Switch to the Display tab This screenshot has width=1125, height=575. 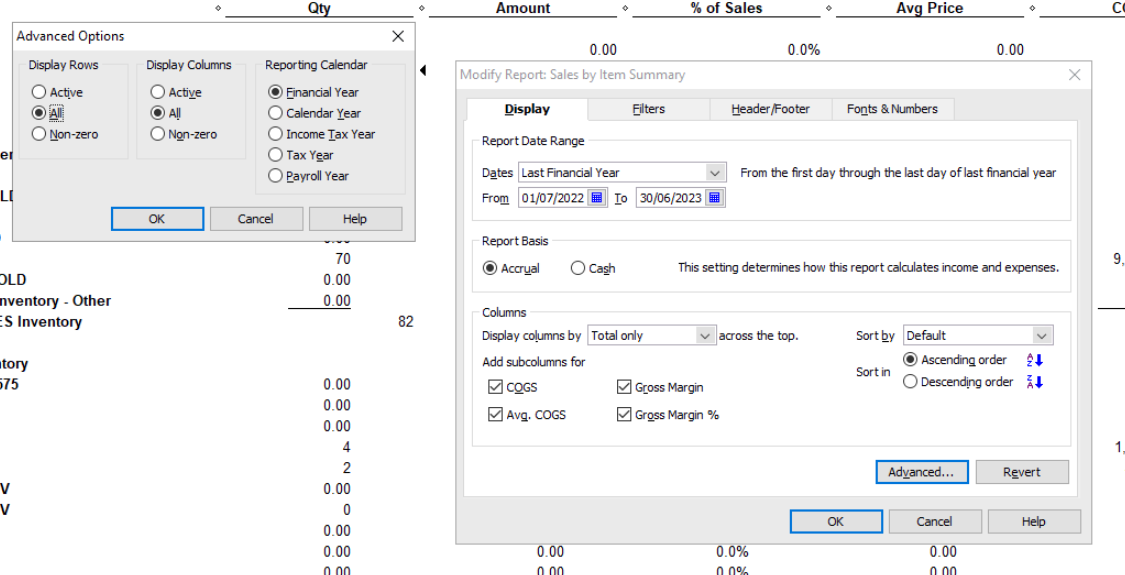click(527, 109)
